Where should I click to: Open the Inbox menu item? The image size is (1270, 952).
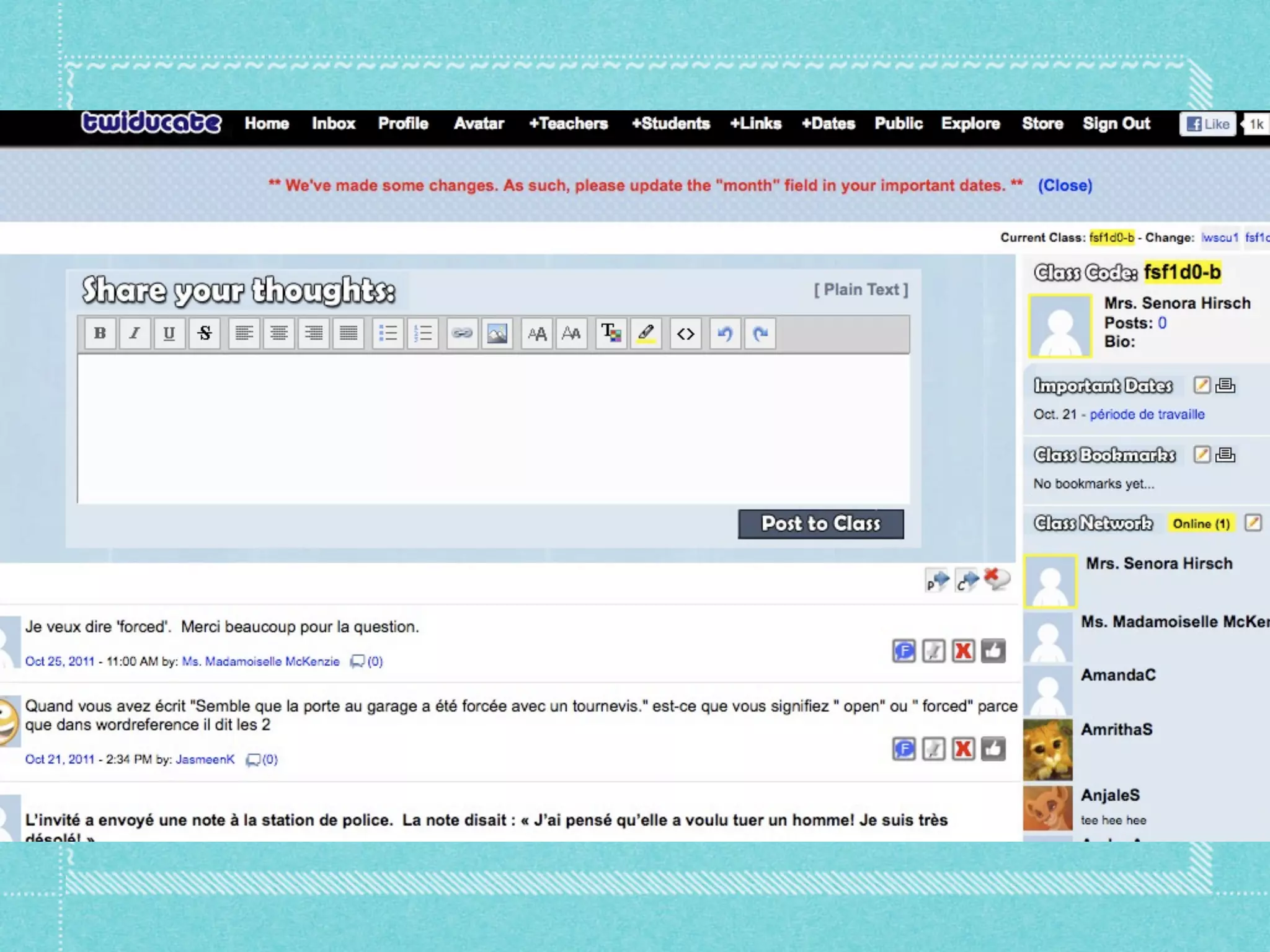coord(334,123)
